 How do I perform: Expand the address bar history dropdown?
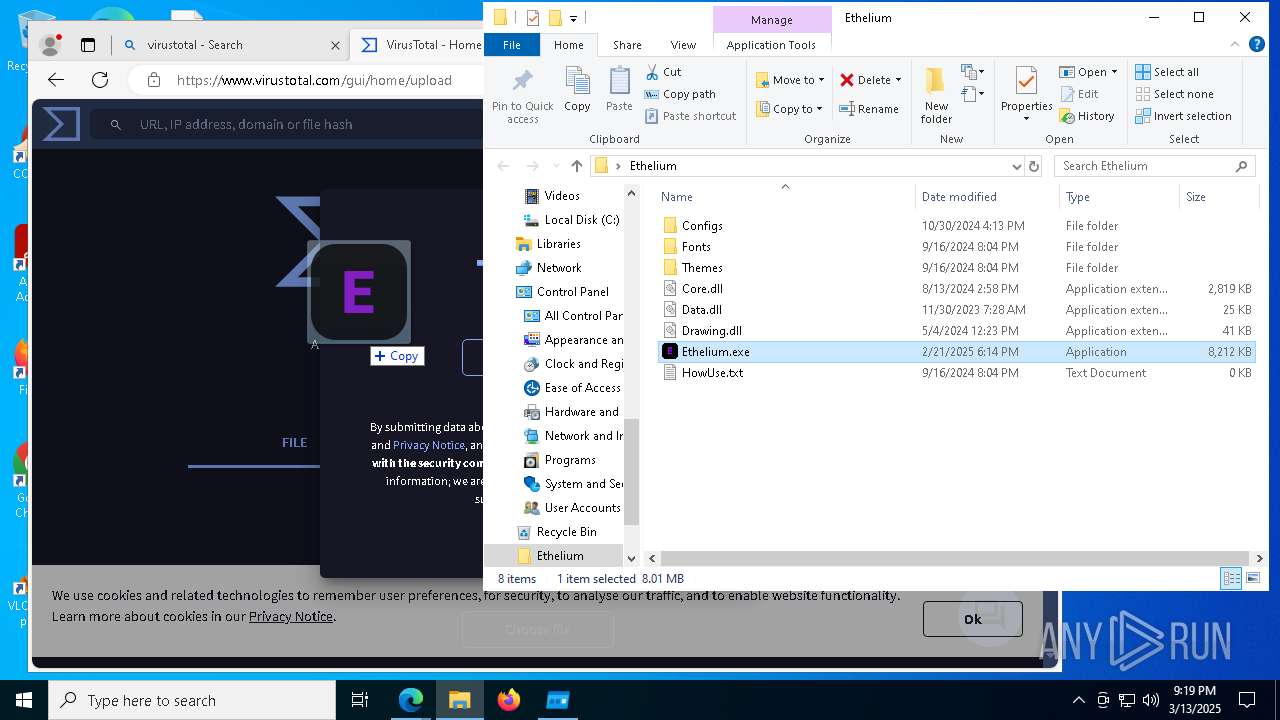coord(1017,166)
